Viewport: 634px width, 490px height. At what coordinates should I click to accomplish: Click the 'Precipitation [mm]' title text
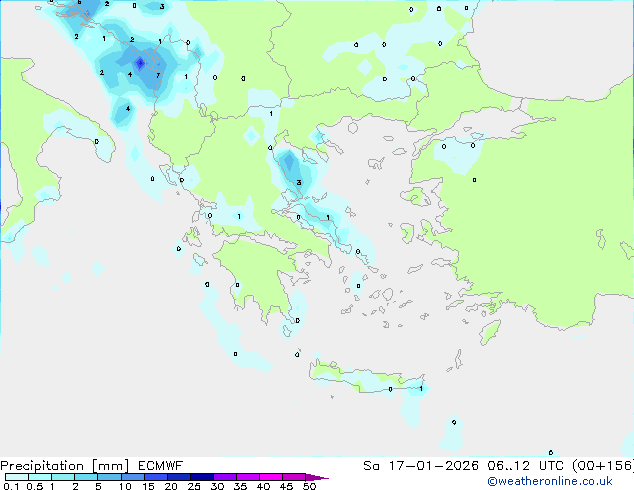pyautogui.click(x=65, y=466)
